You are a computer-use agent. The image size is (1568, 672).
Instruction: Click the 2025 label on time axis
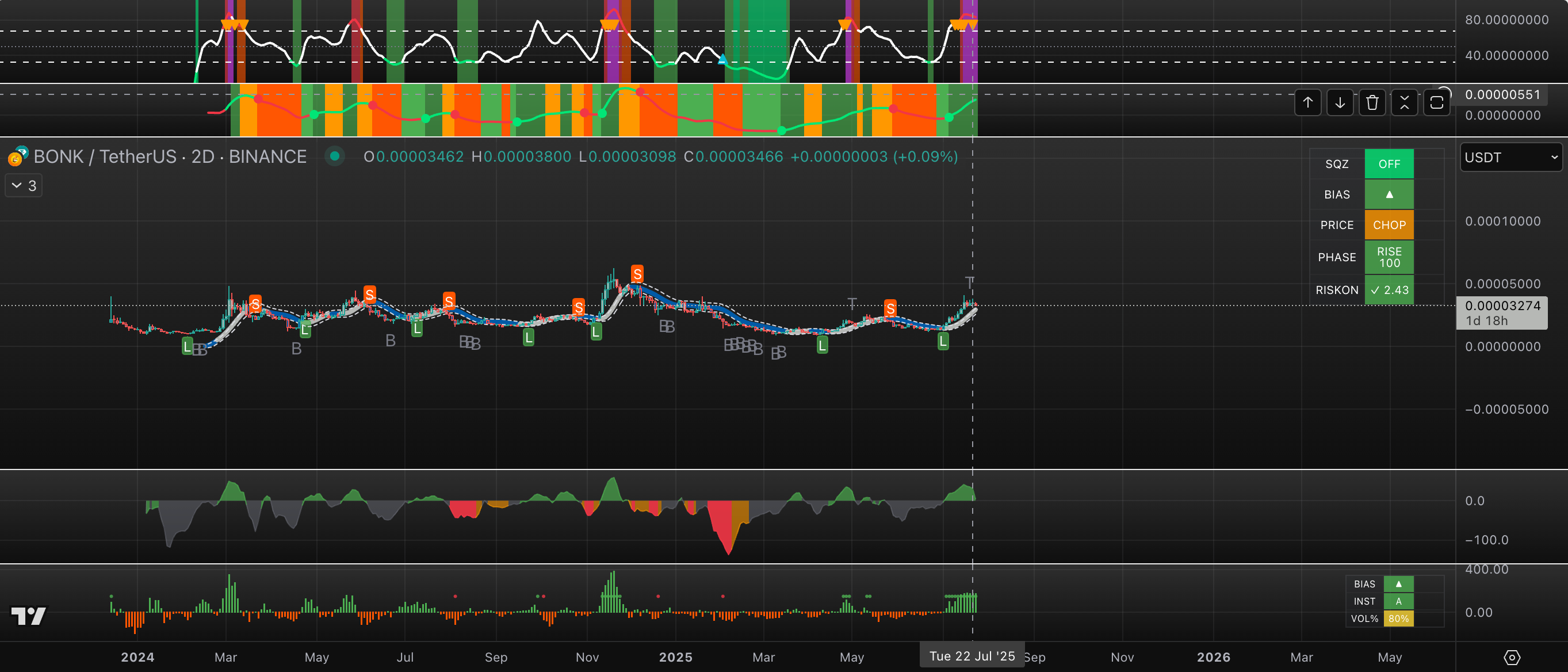tap(676, 658)
